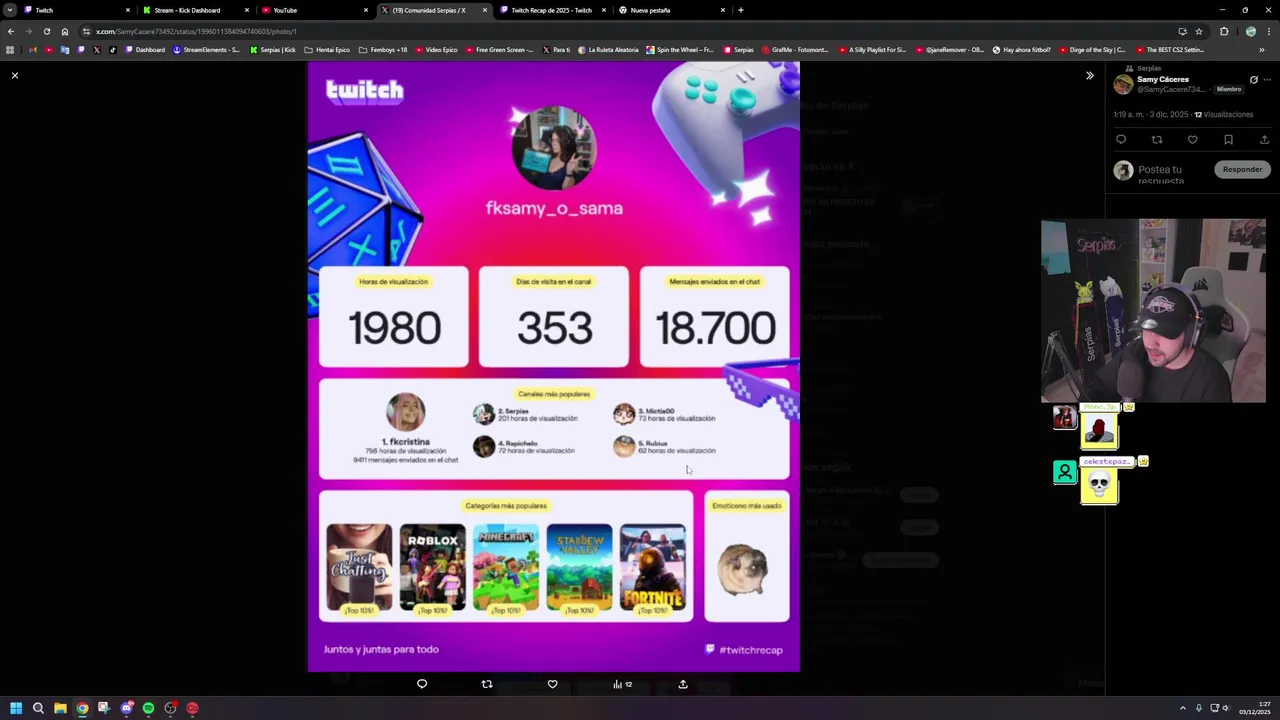
Task: Open Gmail bookmark icon
Action: tap(33, 50)
